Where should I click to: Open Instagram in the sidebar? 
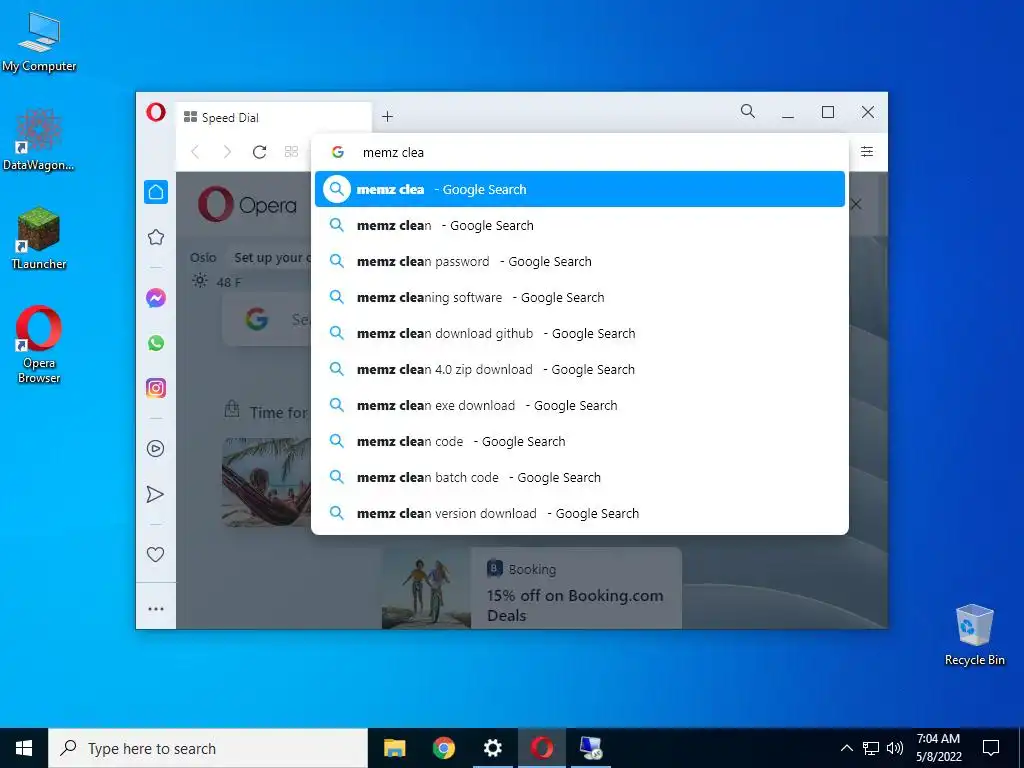(x=155, y=388)
